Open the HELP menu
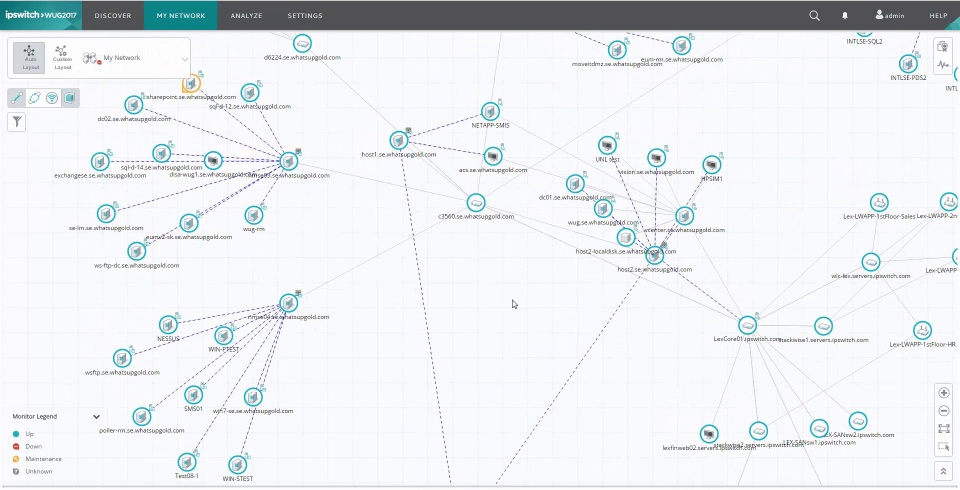The image size is (960, 490). [938, 15]
